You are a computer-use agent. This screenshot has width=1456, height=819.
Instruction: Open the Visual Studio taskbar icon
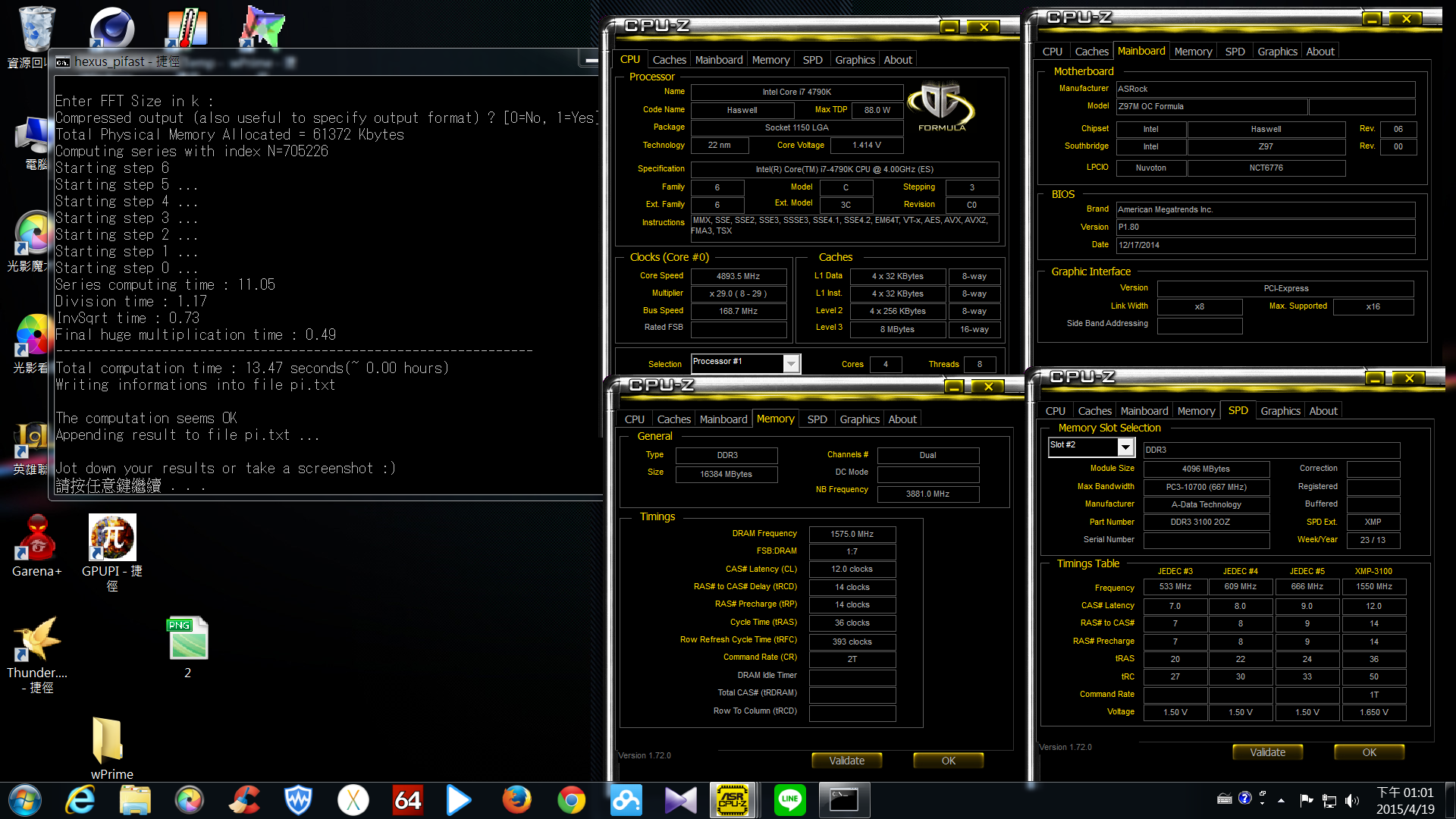pos(680,800)
